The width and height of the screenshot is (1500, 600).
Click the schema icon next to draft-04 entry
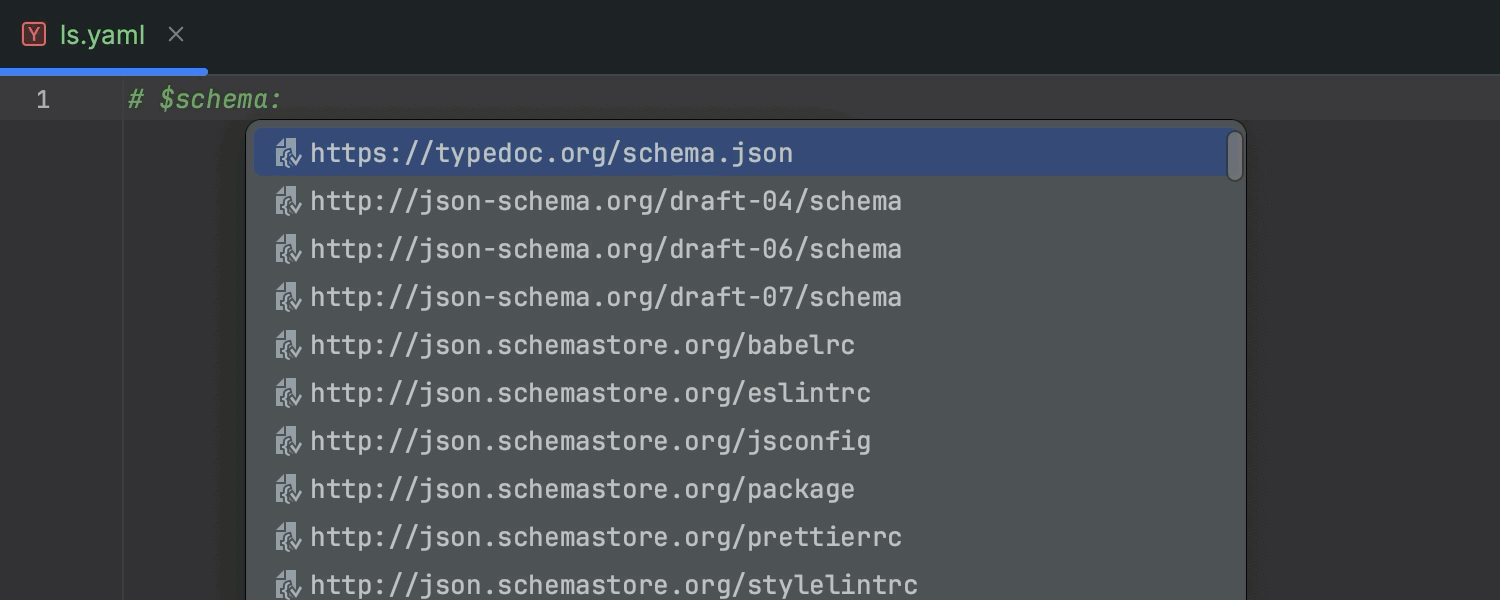point(287,200)
